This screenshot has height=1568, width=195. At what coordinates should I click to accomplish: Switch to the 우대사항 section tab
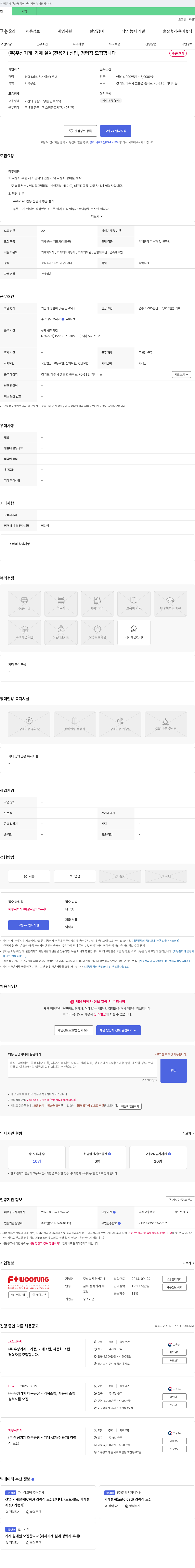[78, 44]
